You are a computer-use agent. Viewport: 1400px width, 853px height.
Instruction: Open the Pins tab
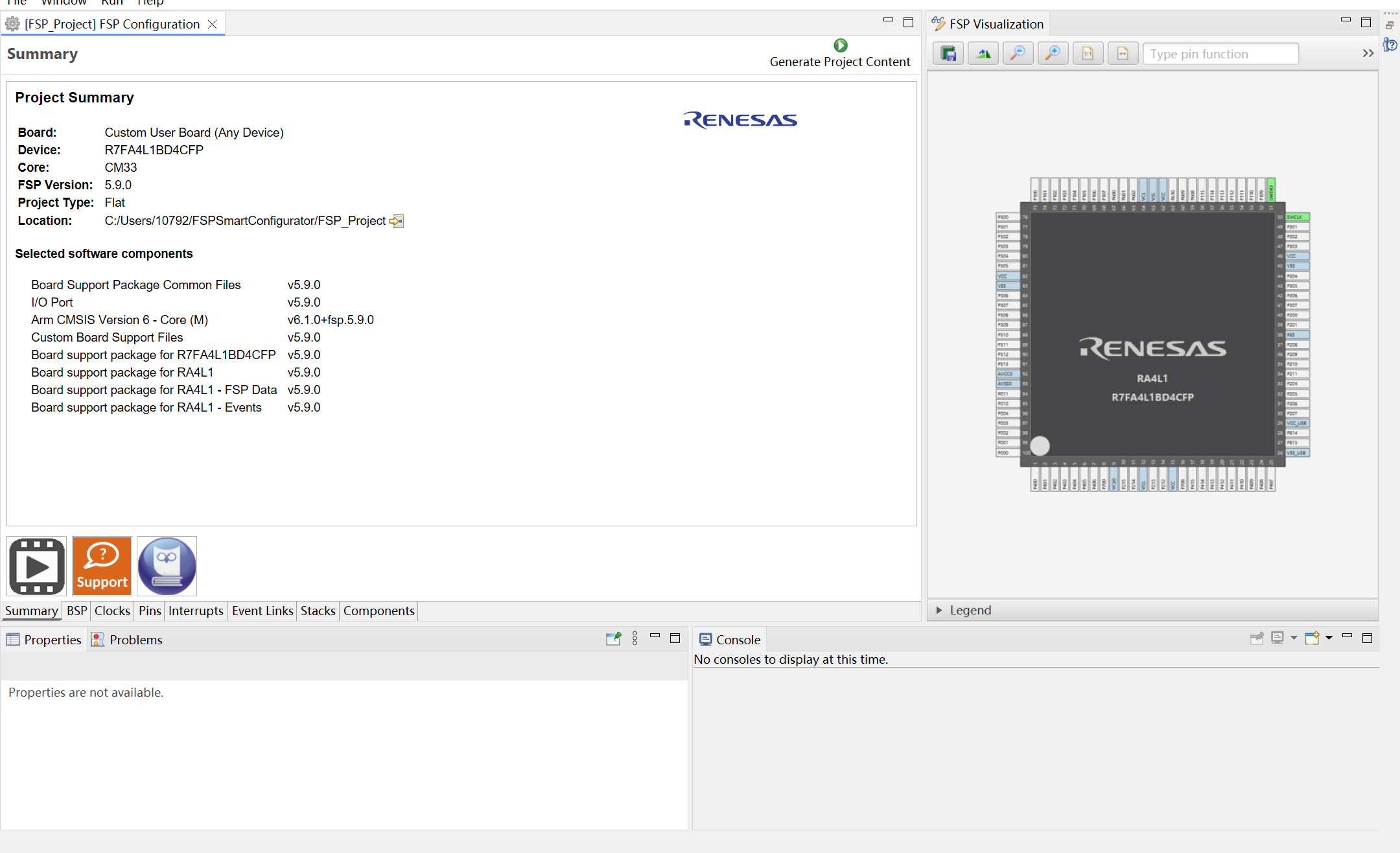(150, 611)
